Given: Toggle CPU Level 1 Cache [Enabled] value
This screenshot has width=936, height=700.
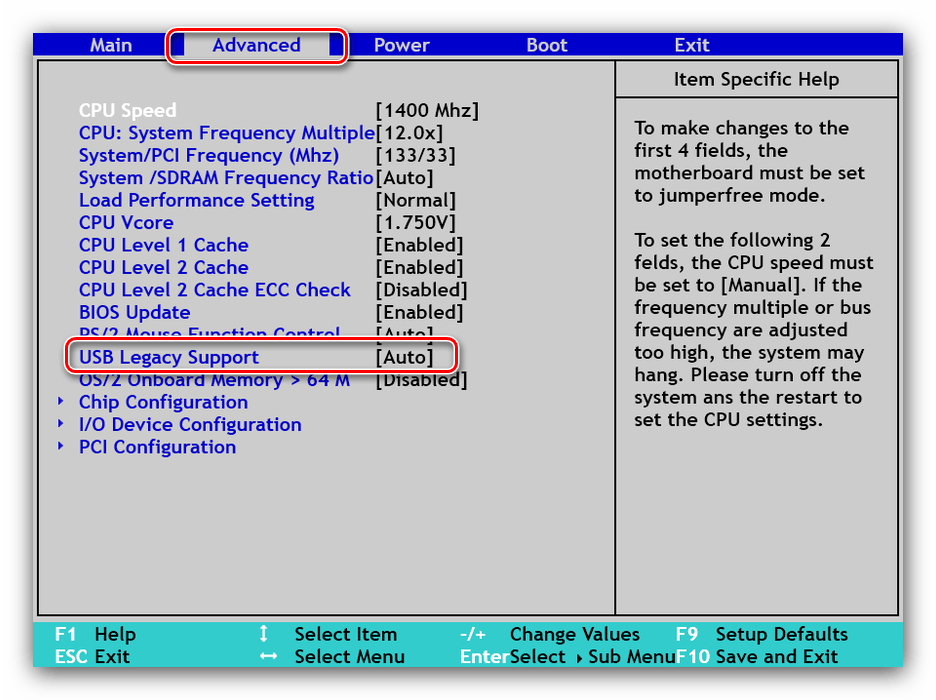Looking at the screenshot, I should [x=419, y=245].
